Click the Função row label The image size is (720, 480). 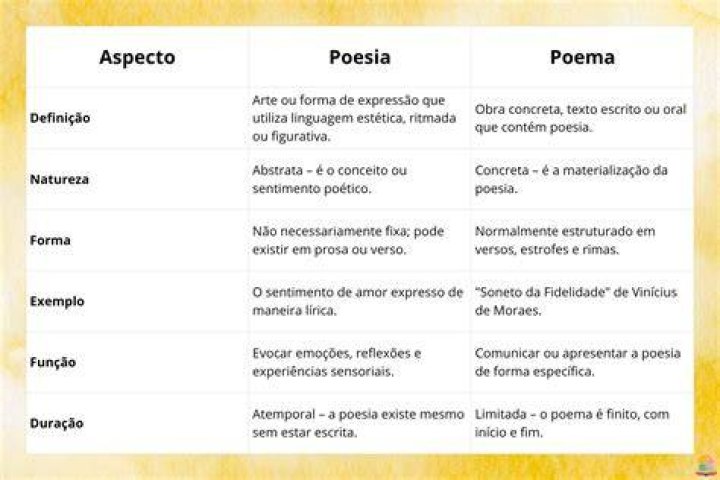tap(53, 362)
